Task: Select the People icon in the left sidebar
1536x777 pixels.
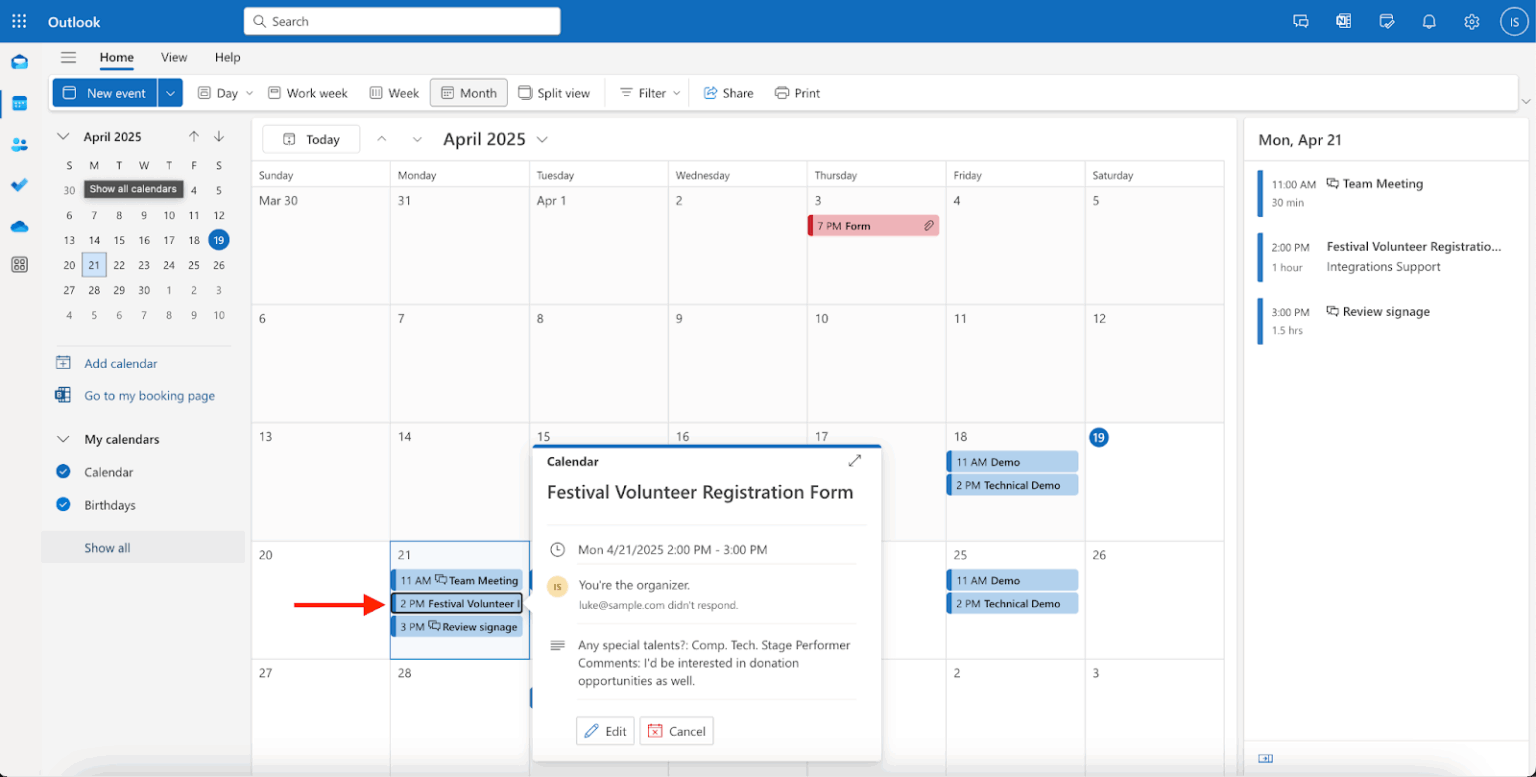Action: [19, 144]
